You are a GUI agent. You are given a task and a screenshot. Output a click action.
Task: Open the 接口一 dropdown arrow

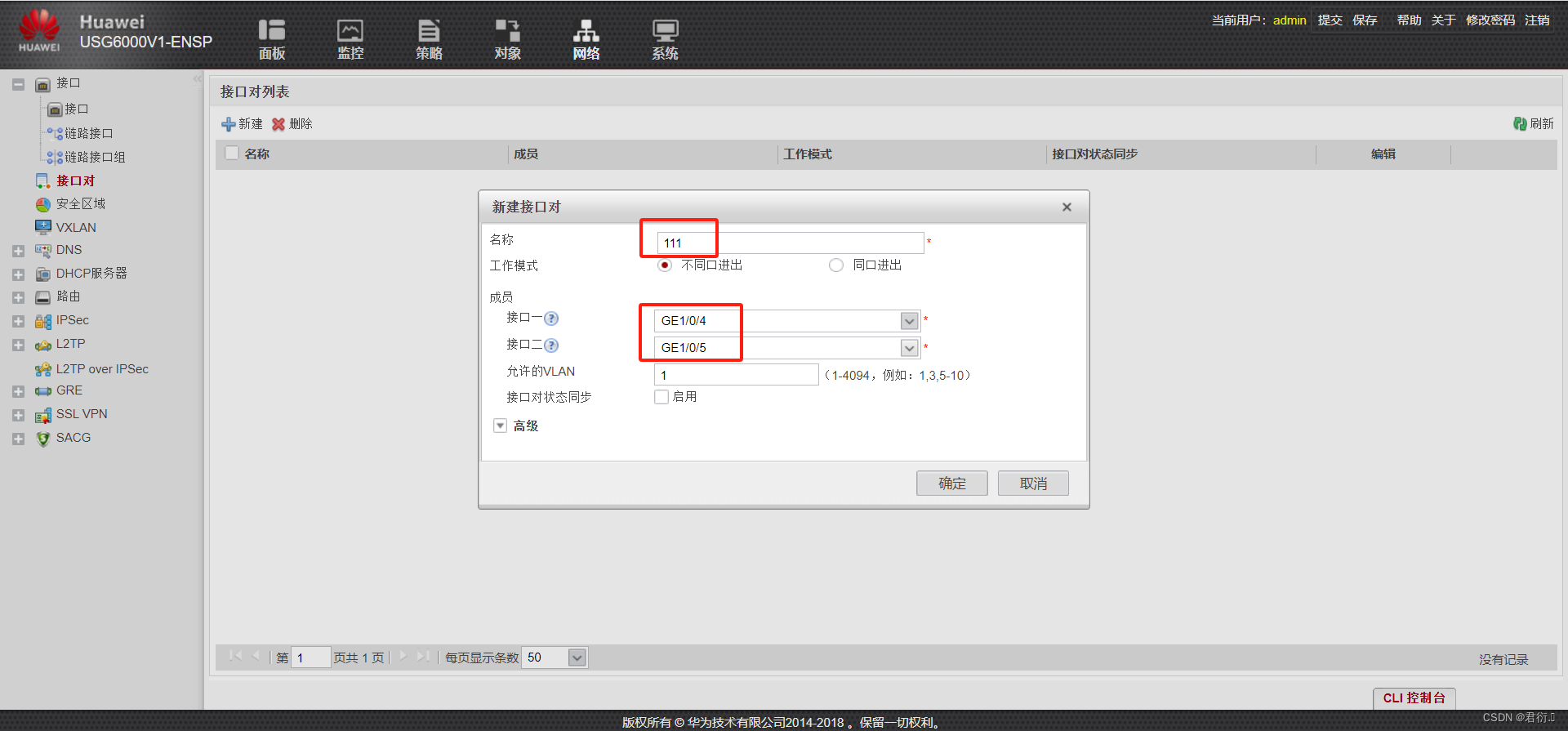(909, 321)
